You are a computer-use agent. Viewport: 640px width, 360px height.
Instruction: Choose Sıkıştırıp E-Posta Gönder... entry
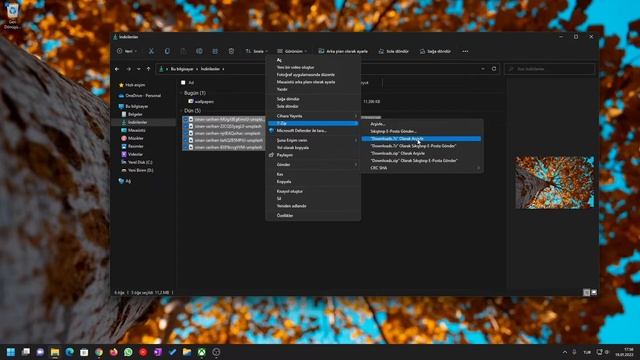(422, 131)
